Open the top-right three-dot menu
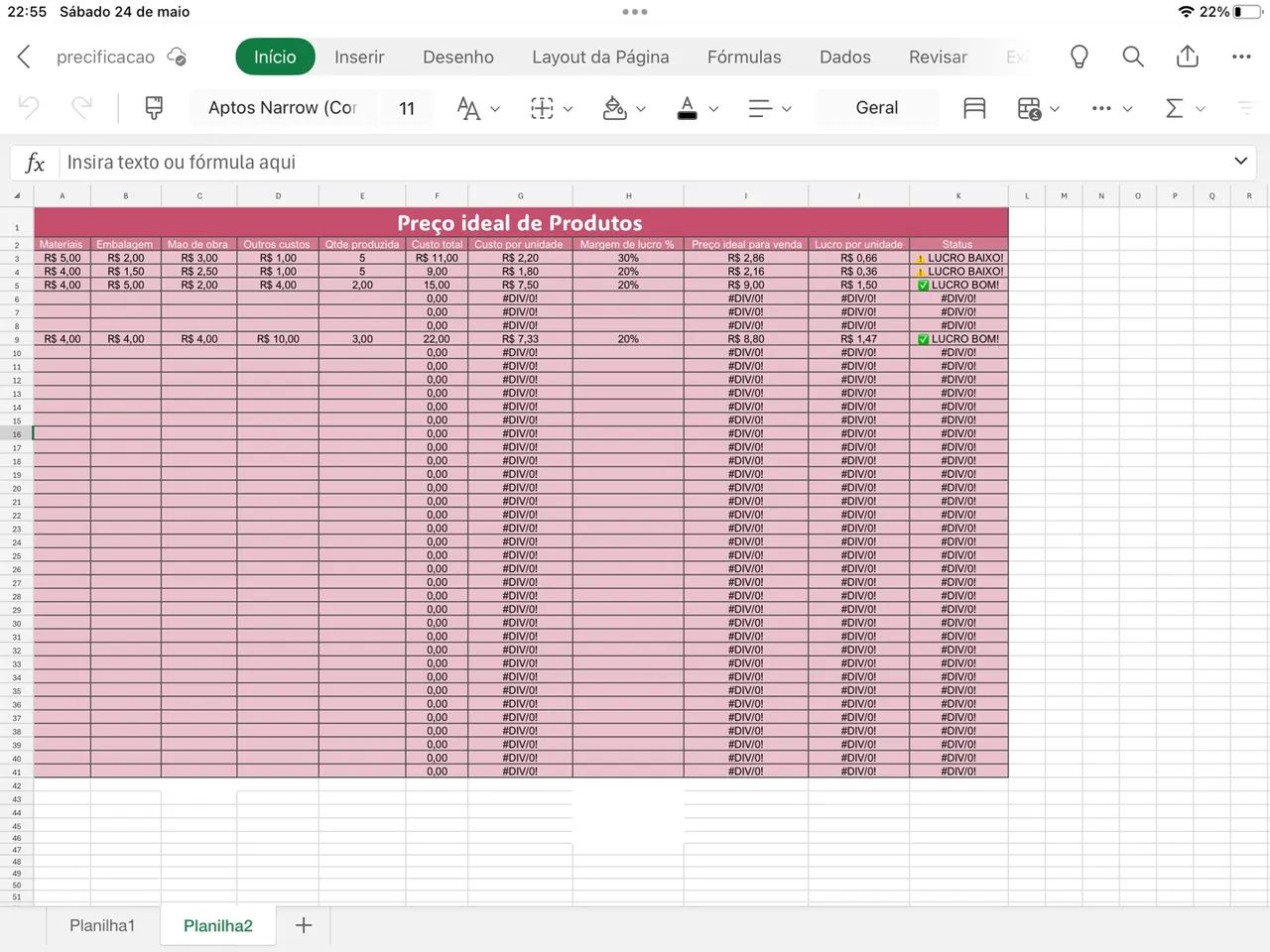 [1241, 57]
